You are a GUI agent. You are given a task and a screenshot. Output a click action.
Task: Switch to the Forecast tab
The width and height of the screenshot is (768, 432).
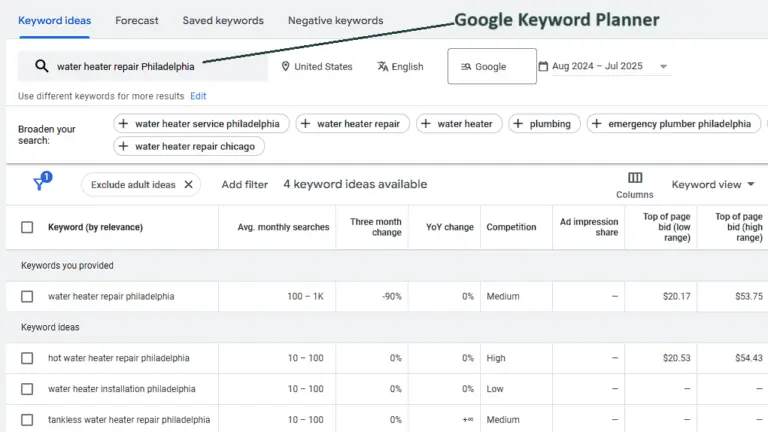(x=136, y=20)
